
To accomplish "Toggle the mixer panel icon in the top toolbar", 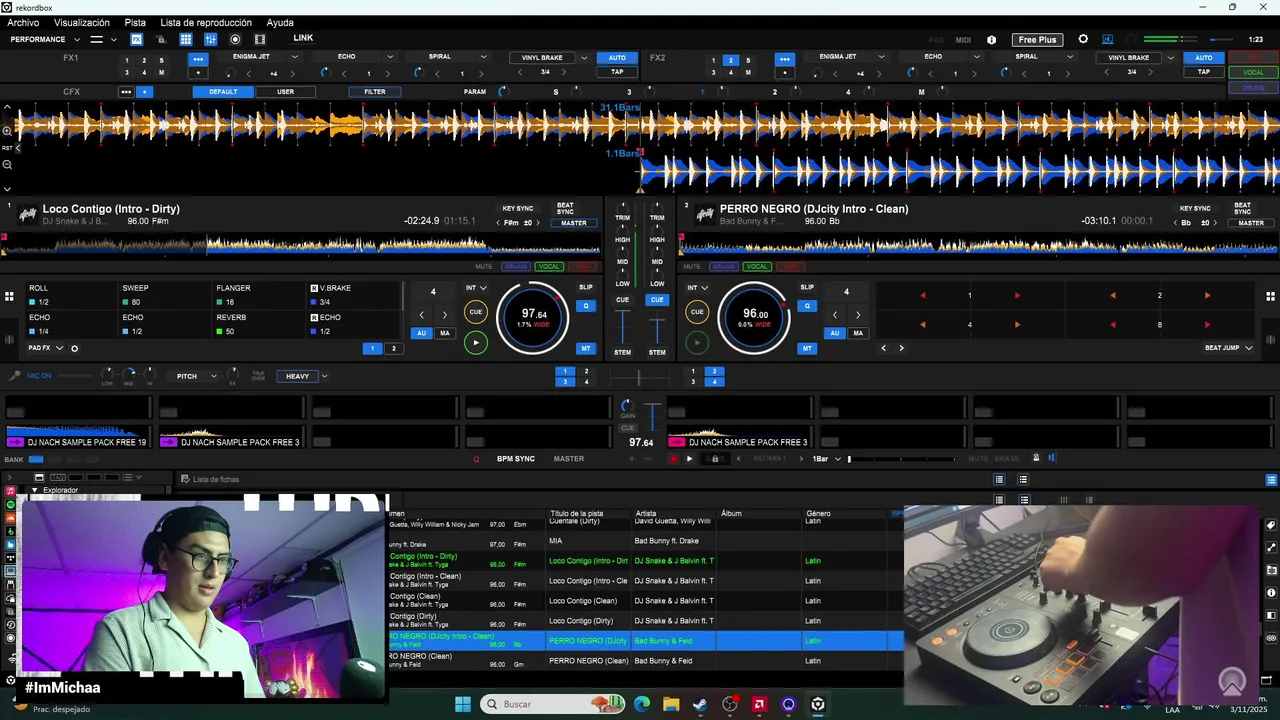I will (211, 39).
